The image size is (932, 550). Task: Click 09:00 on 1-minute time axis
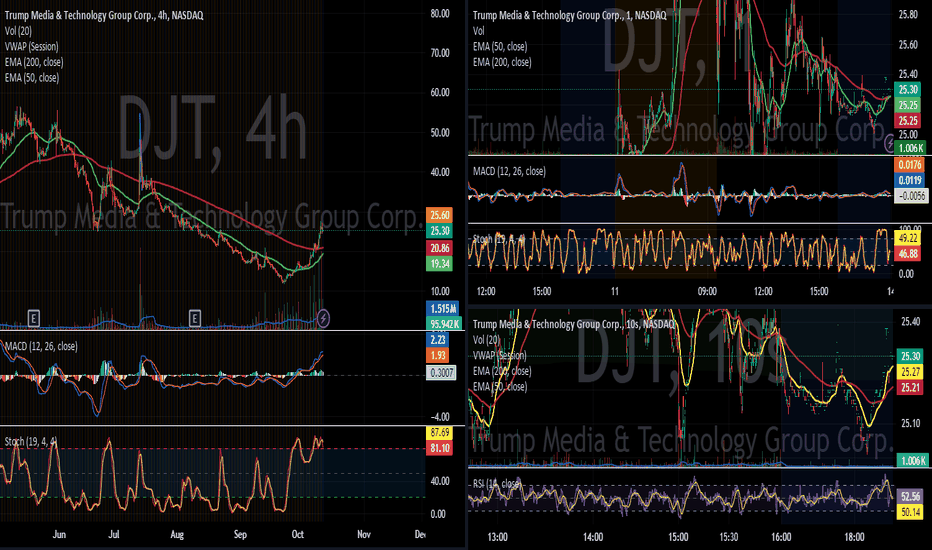tap(707, 291)
